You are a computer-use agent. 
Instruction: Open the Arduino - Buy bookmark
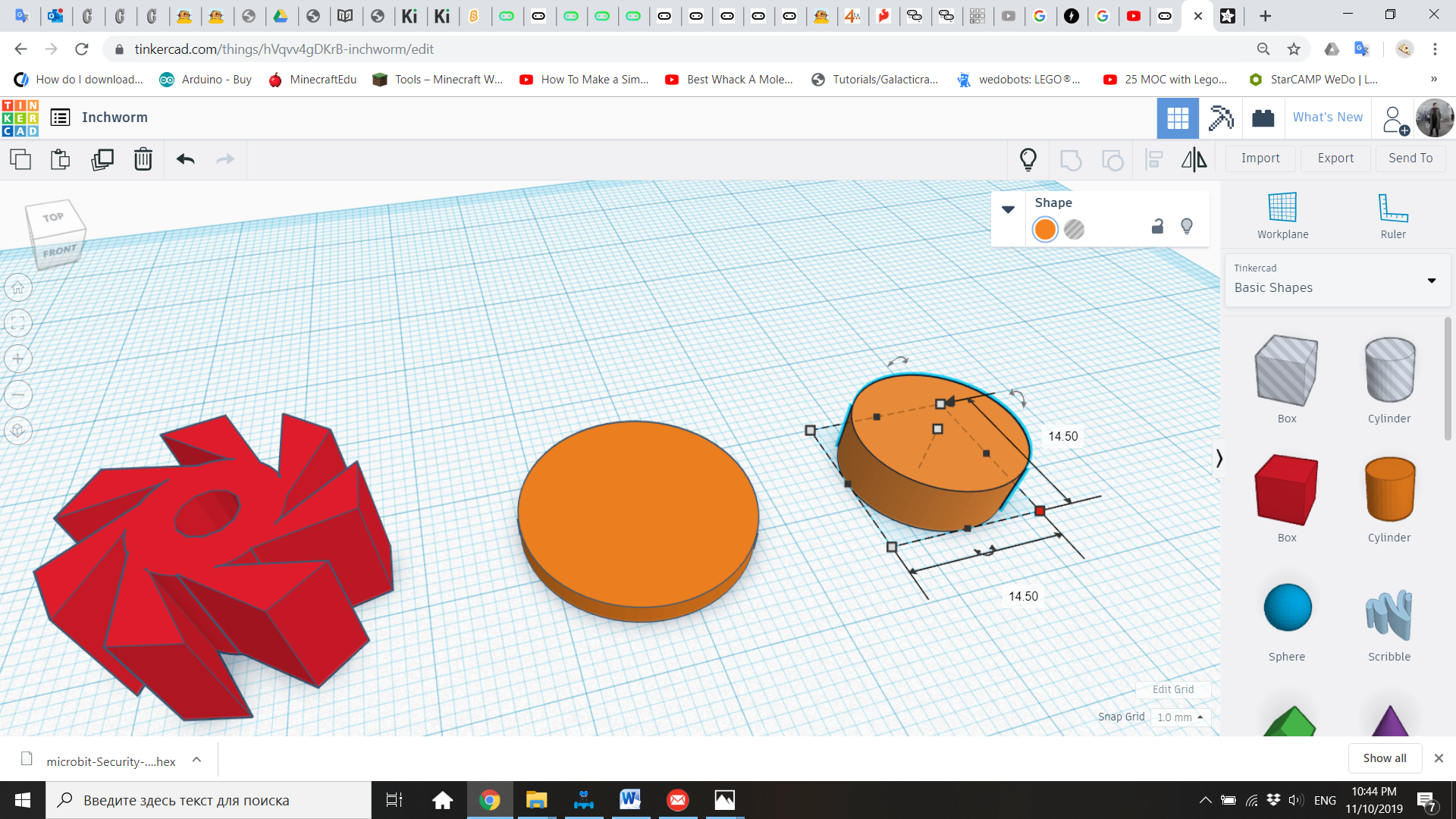click(x=206, y=80)
